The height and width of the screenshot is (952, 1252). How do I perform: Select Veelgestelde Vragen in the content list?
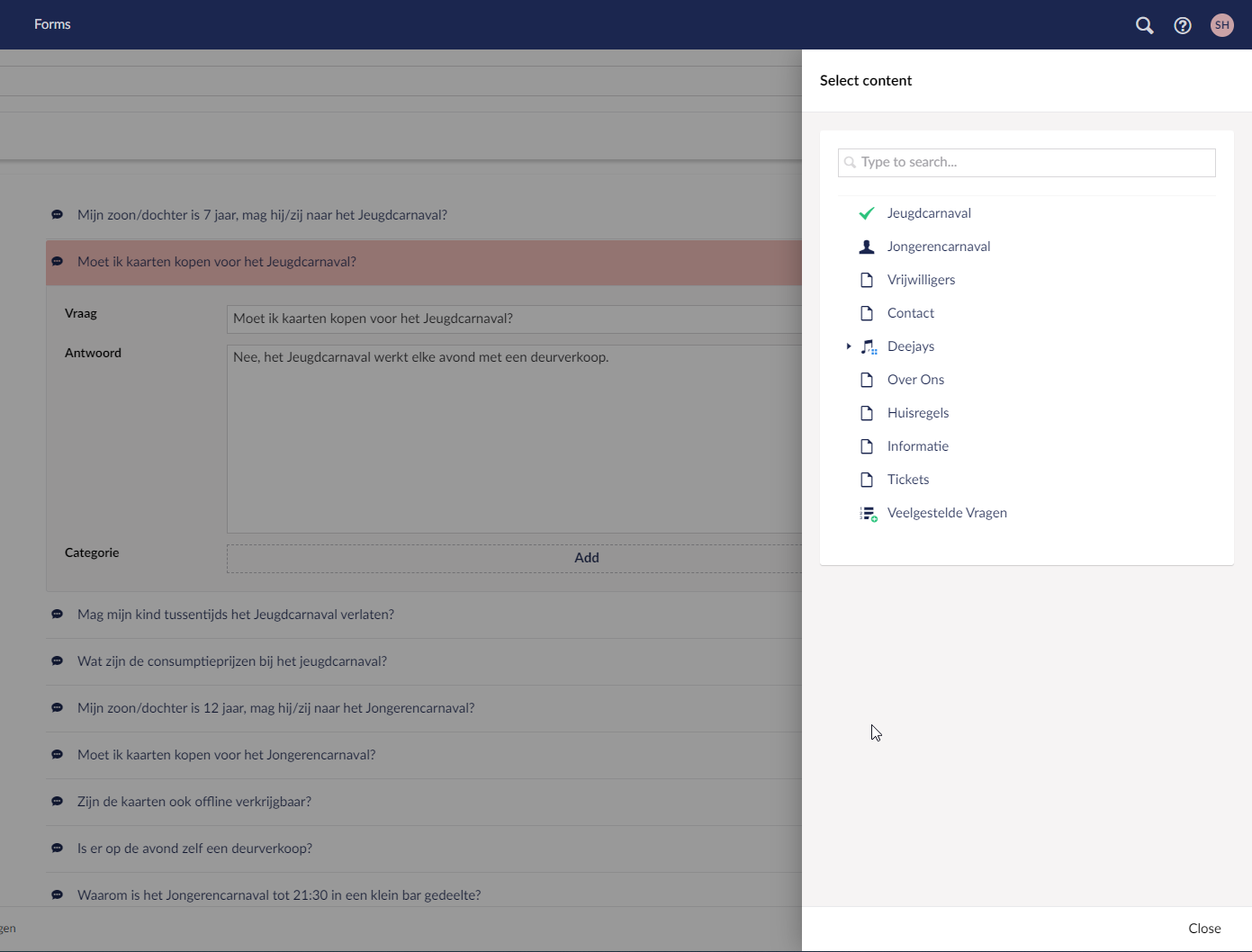click(947, 512)
